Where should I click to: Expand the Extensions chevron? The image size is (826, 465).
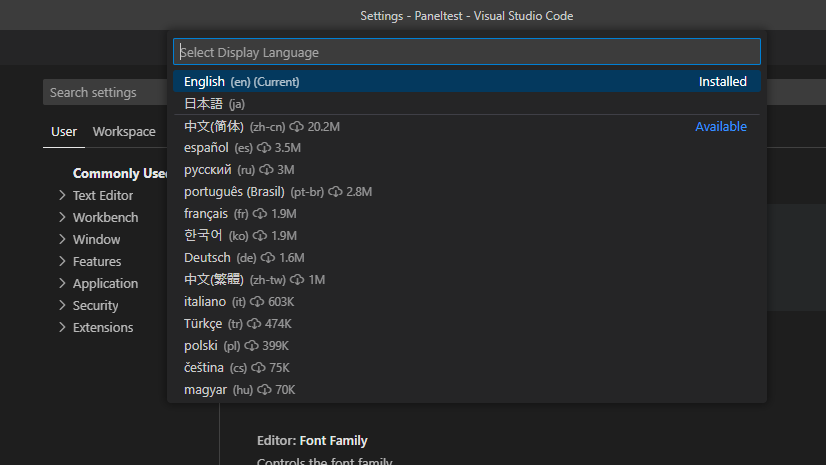click(62, 328)
